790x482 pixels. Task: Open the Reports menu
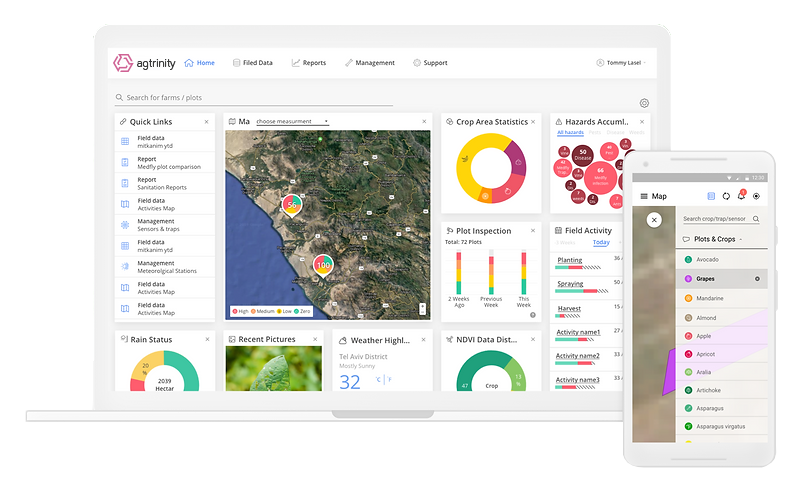pos(309,63)
